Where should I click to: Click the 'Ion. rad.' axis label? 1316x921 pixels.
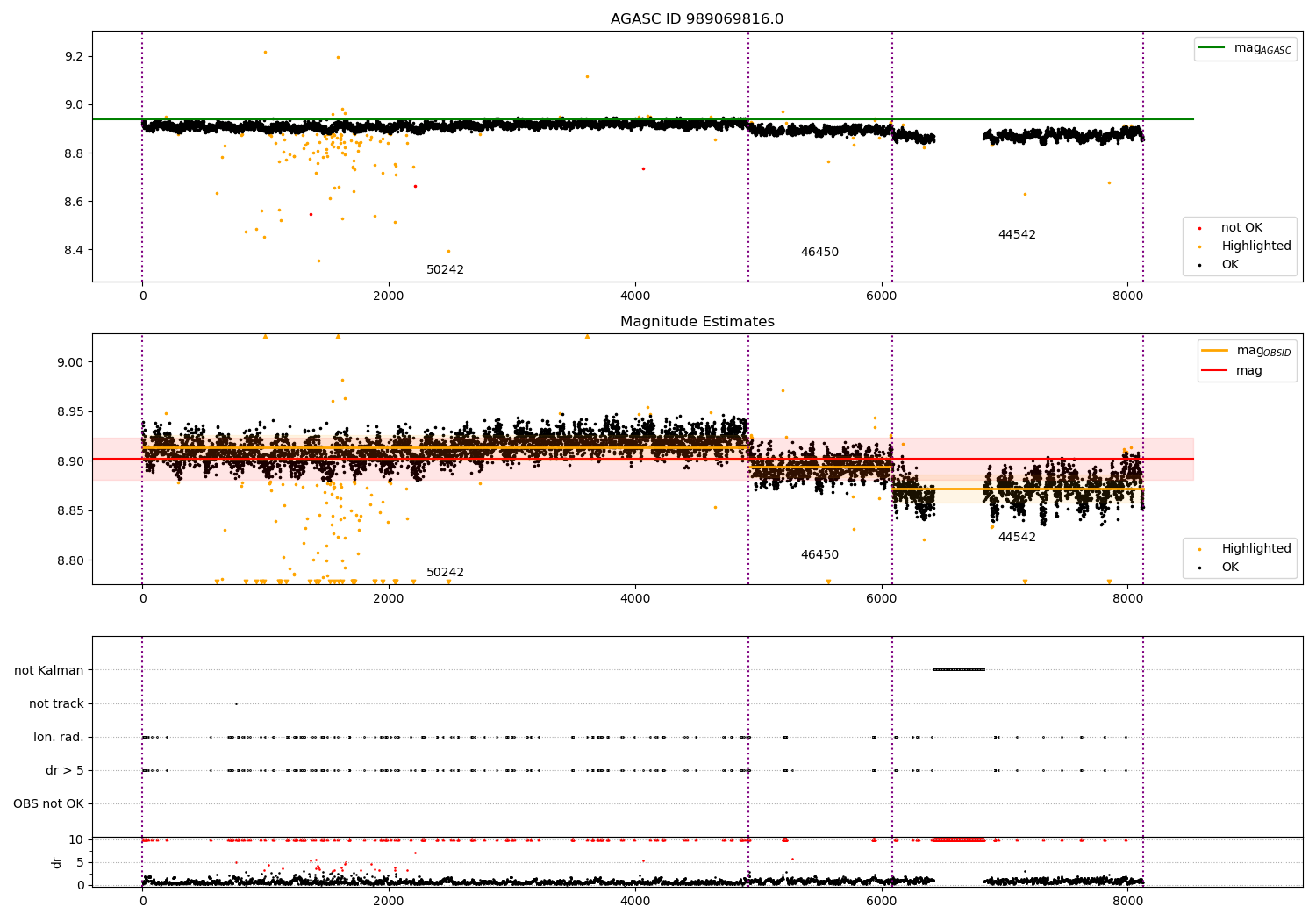59,738
